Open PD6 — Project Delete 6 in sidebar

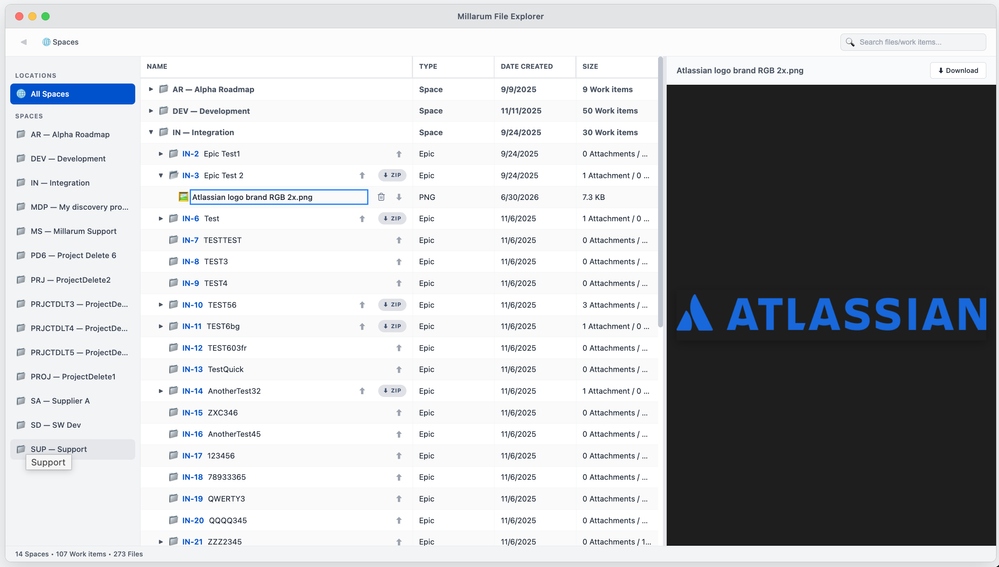(73, 255)
